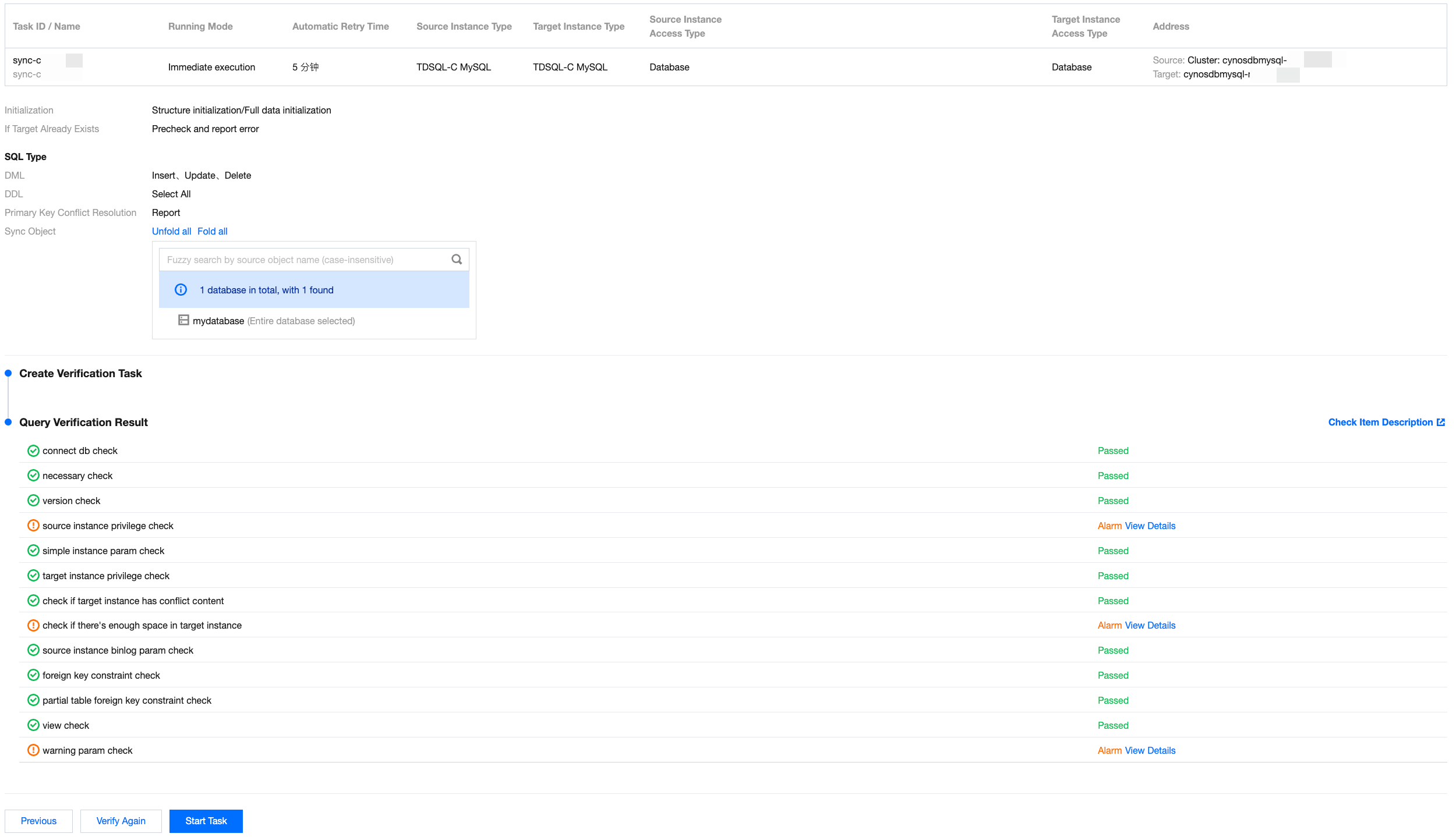View Details for warning param check alarm
The width and height of the screenshot is (1456, 837).
coord(1150,751)
